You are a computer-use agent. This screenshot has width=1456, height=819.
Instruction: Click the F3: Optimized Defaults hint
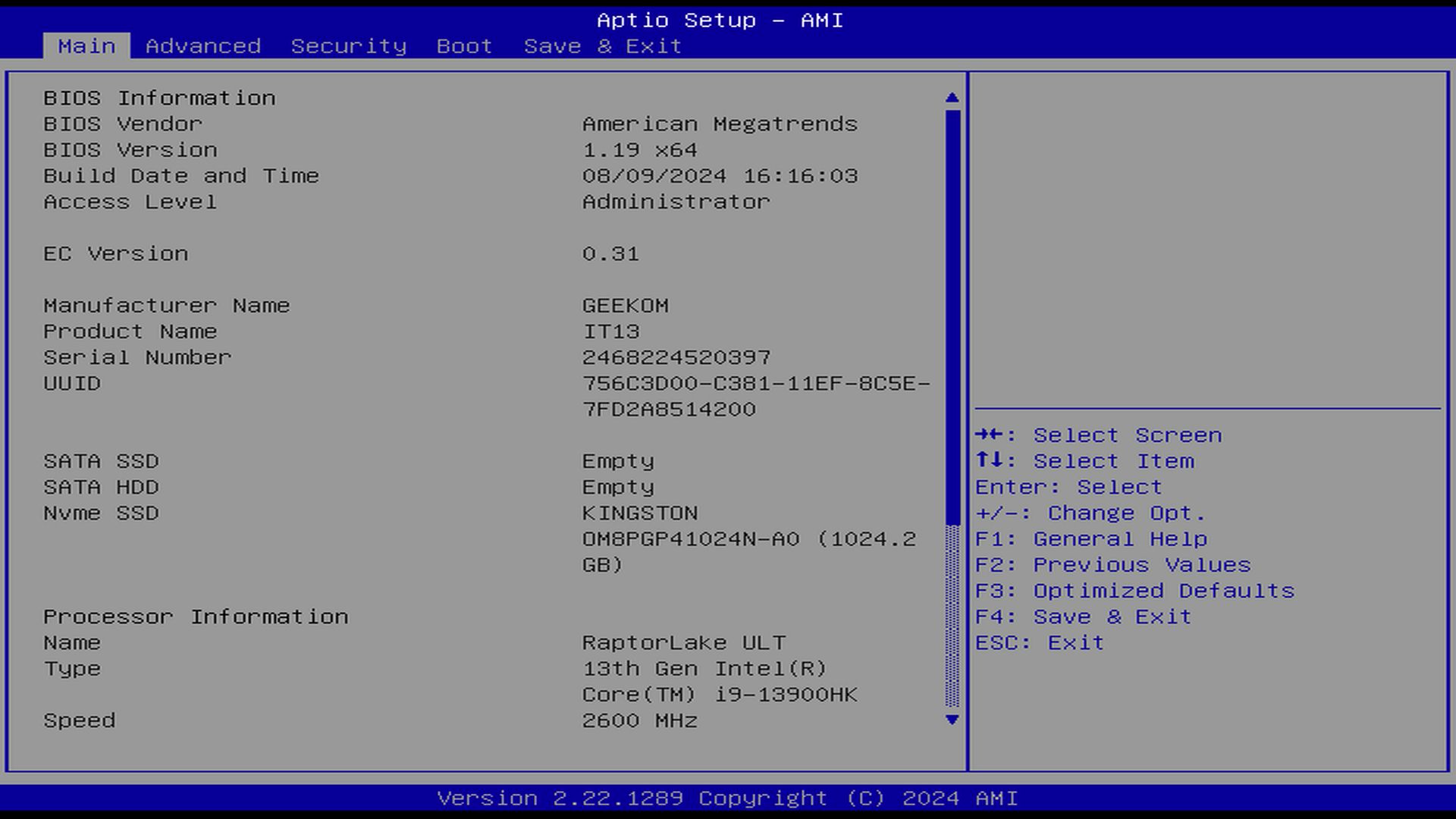pos(1134,591)
